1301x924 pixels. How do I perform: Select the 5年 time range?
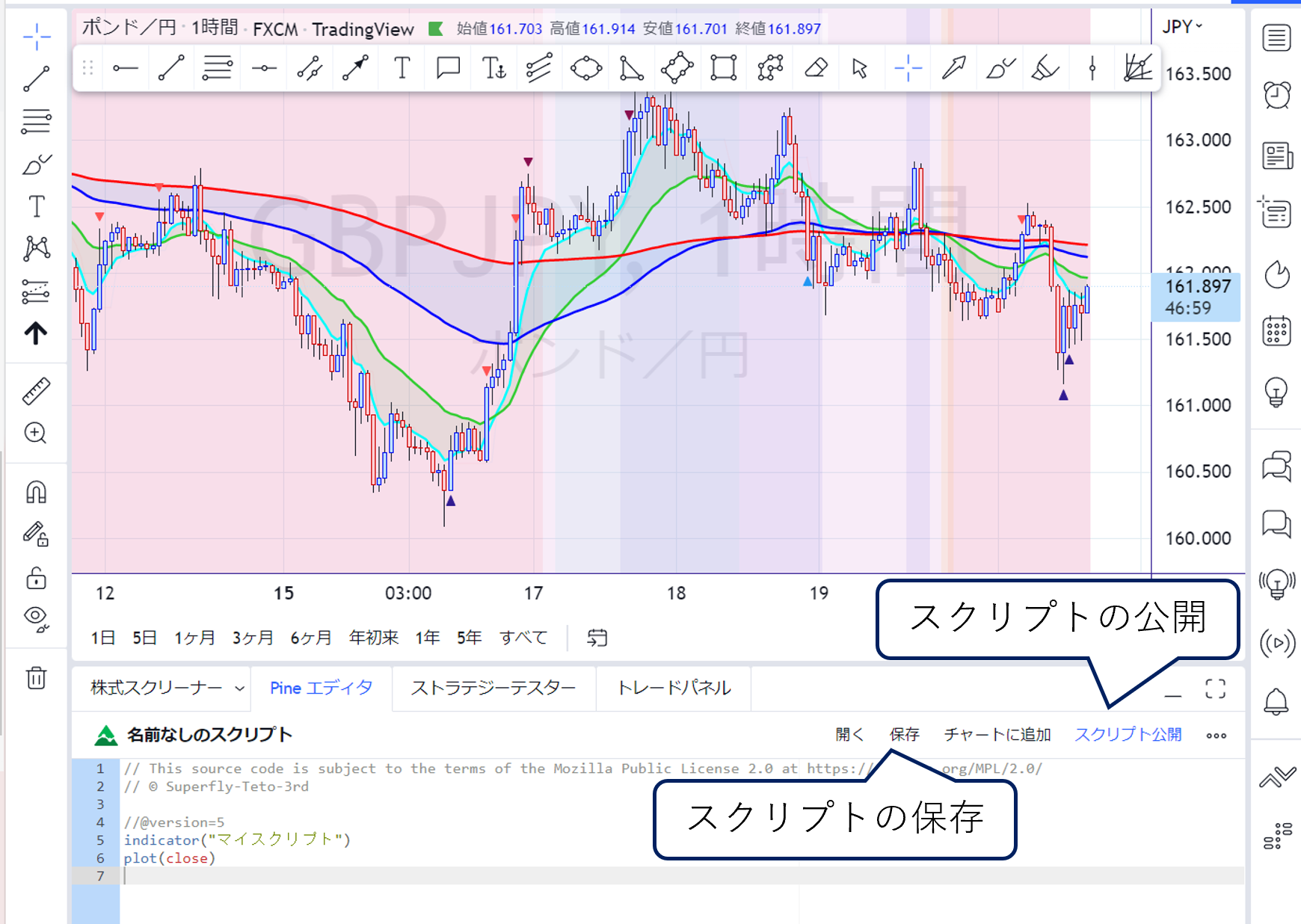[x=469, y=638]
